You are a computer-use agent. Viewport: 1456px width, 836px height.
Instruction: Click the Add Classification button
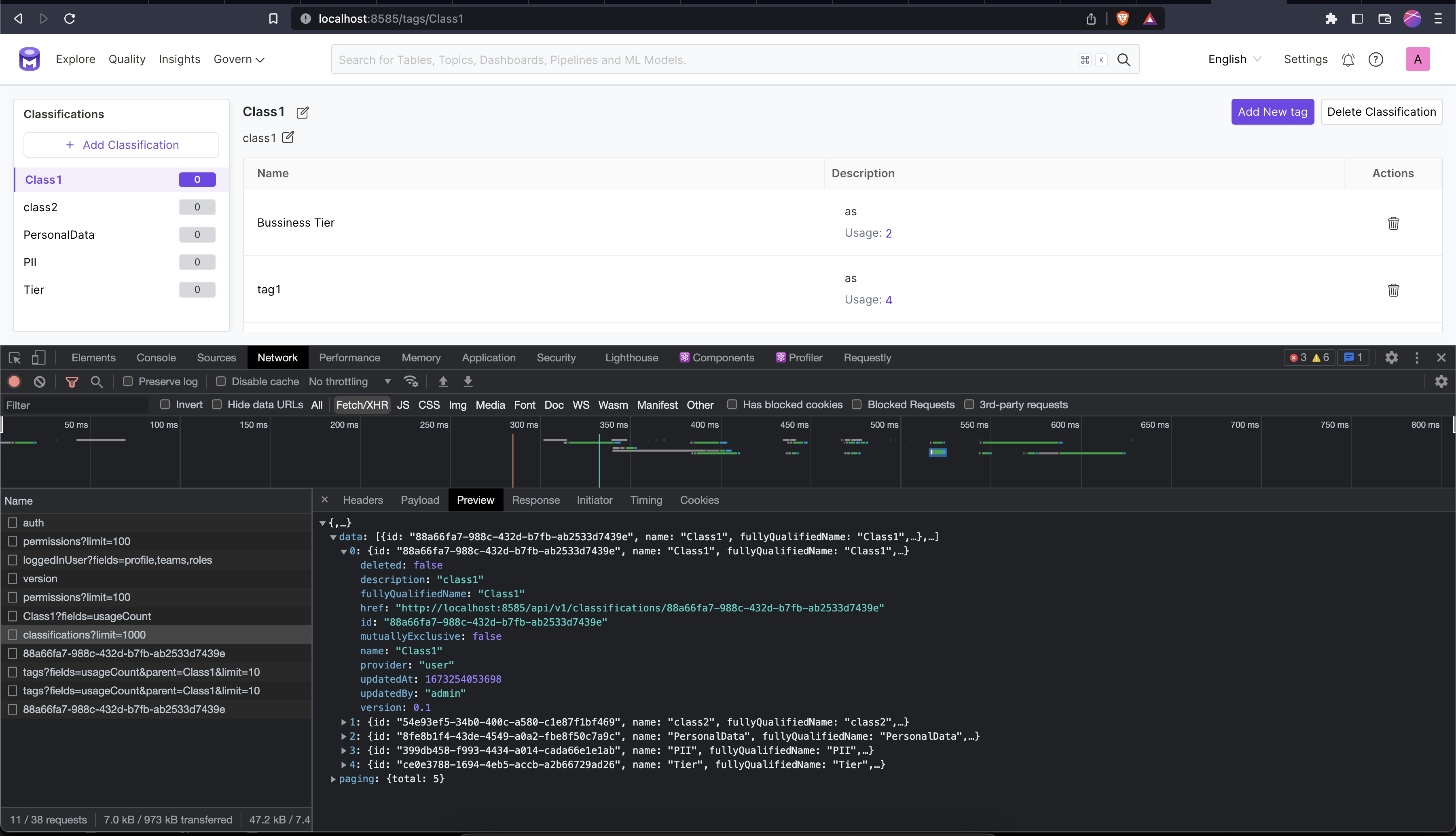coord(121,145)
